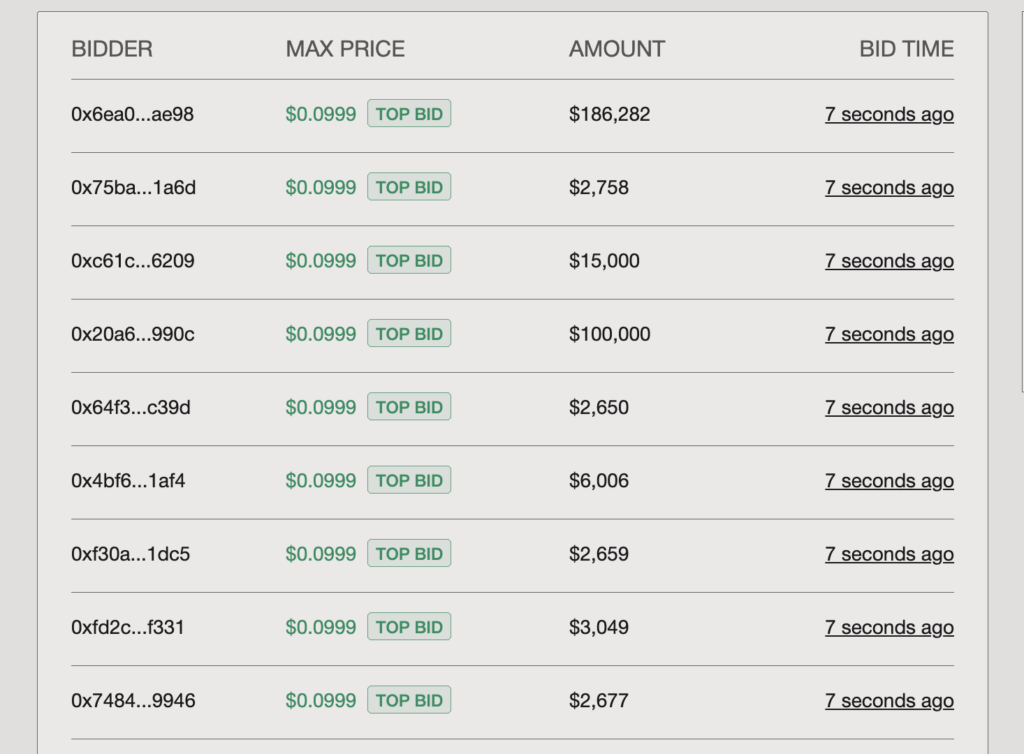
Task: Click bid time link for the $100,000 bid
Action: 888,335
